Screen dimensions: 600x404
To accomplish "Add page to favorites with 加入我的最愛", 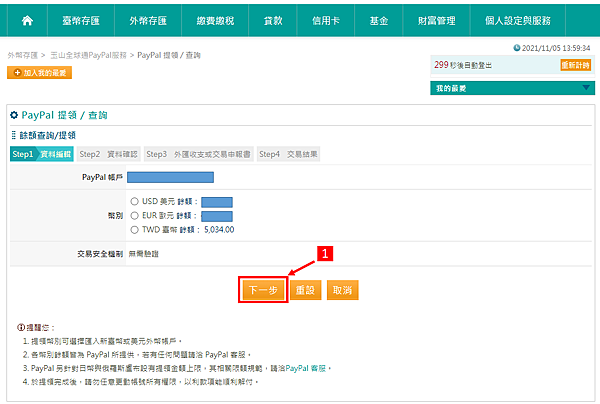I will tap(39, 73).
